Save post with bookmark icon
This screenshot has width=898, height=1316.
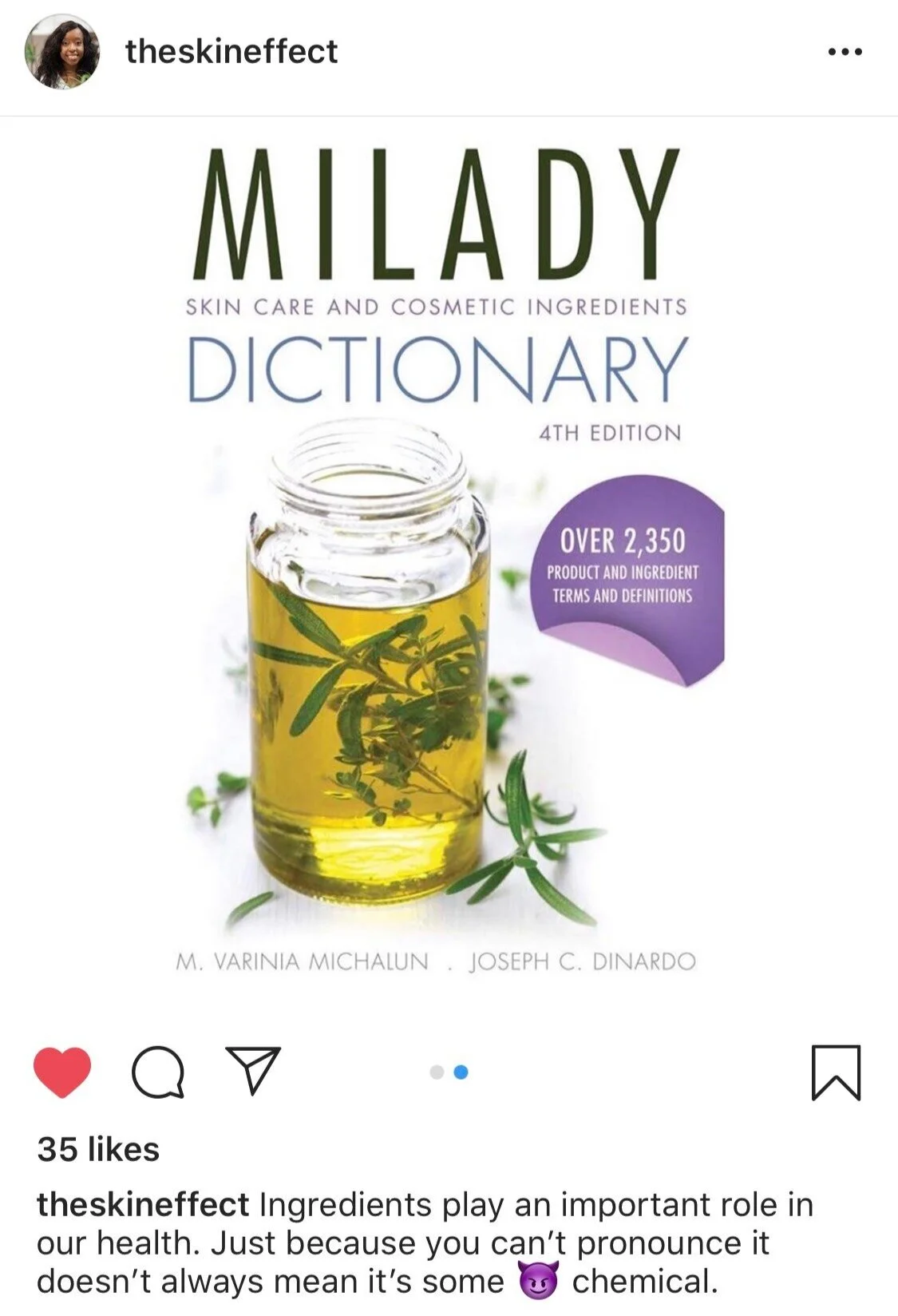pyautogui.click(x=836, y=1072)
